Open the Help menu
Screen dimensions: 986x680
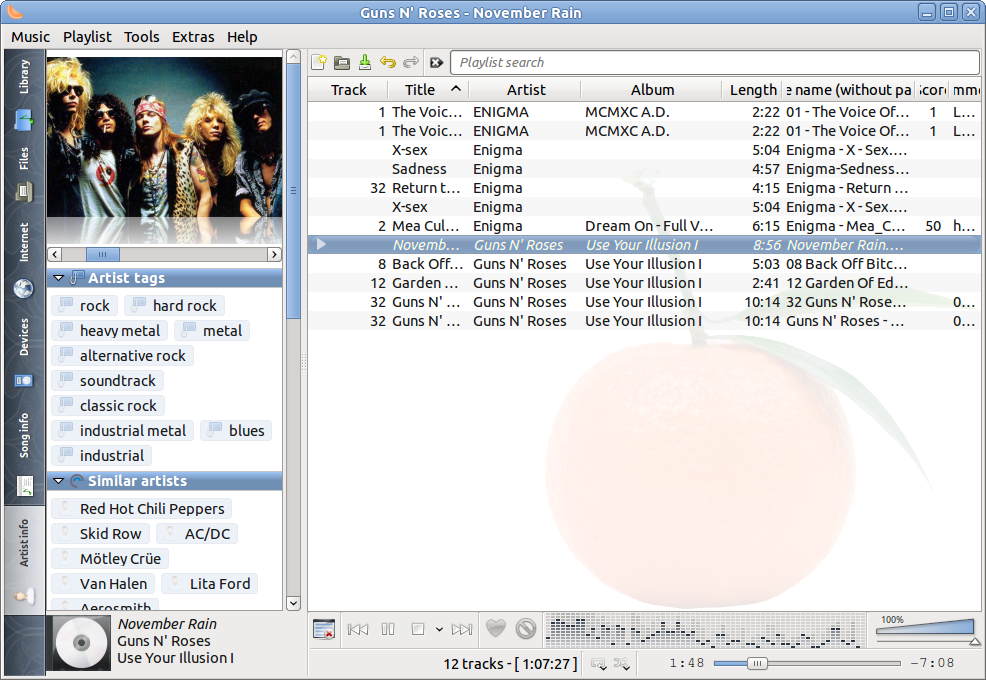(x=242, y=37)
